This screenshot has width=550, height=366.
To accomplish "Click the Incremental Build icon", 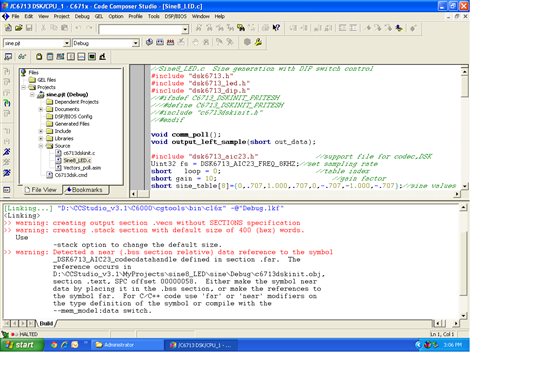I will point(160,42).
